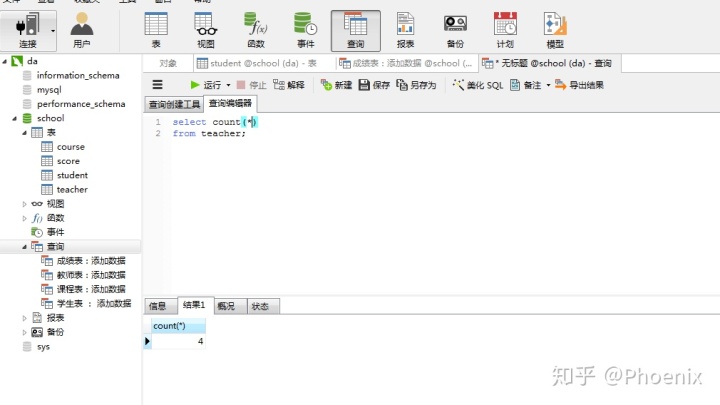Select the 事件 events node in the tree
The height and width of the screenshot is (405, 720).
tap(55, 232)
